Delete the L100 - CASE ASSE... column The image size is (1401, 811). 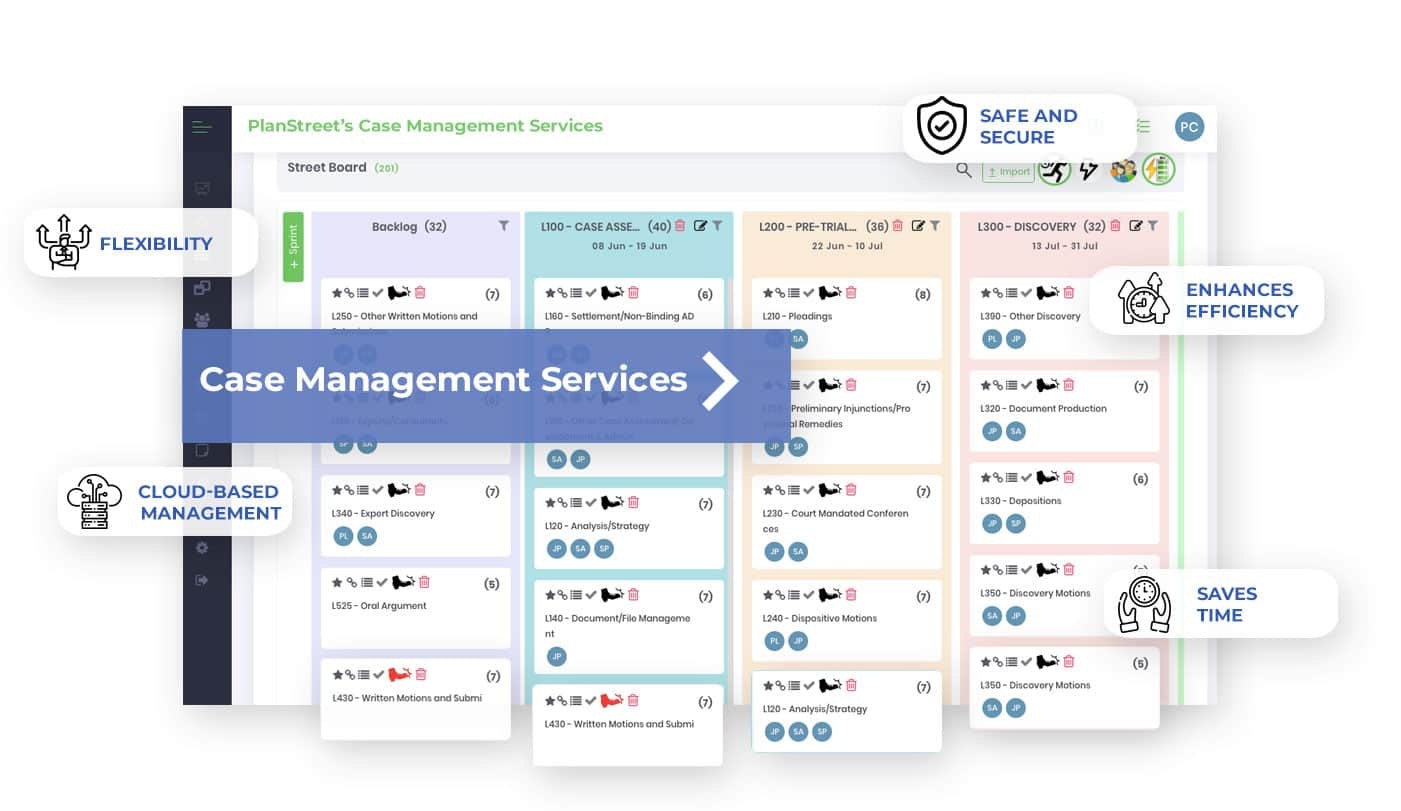[680, 226]
